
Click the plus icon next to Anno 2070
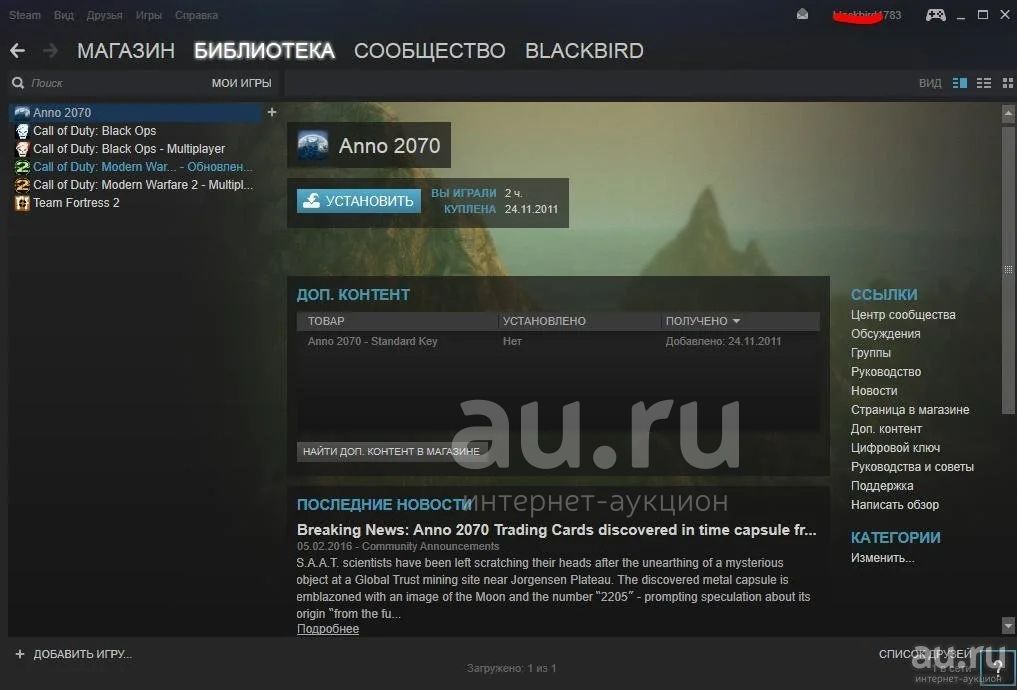[272, 112]
